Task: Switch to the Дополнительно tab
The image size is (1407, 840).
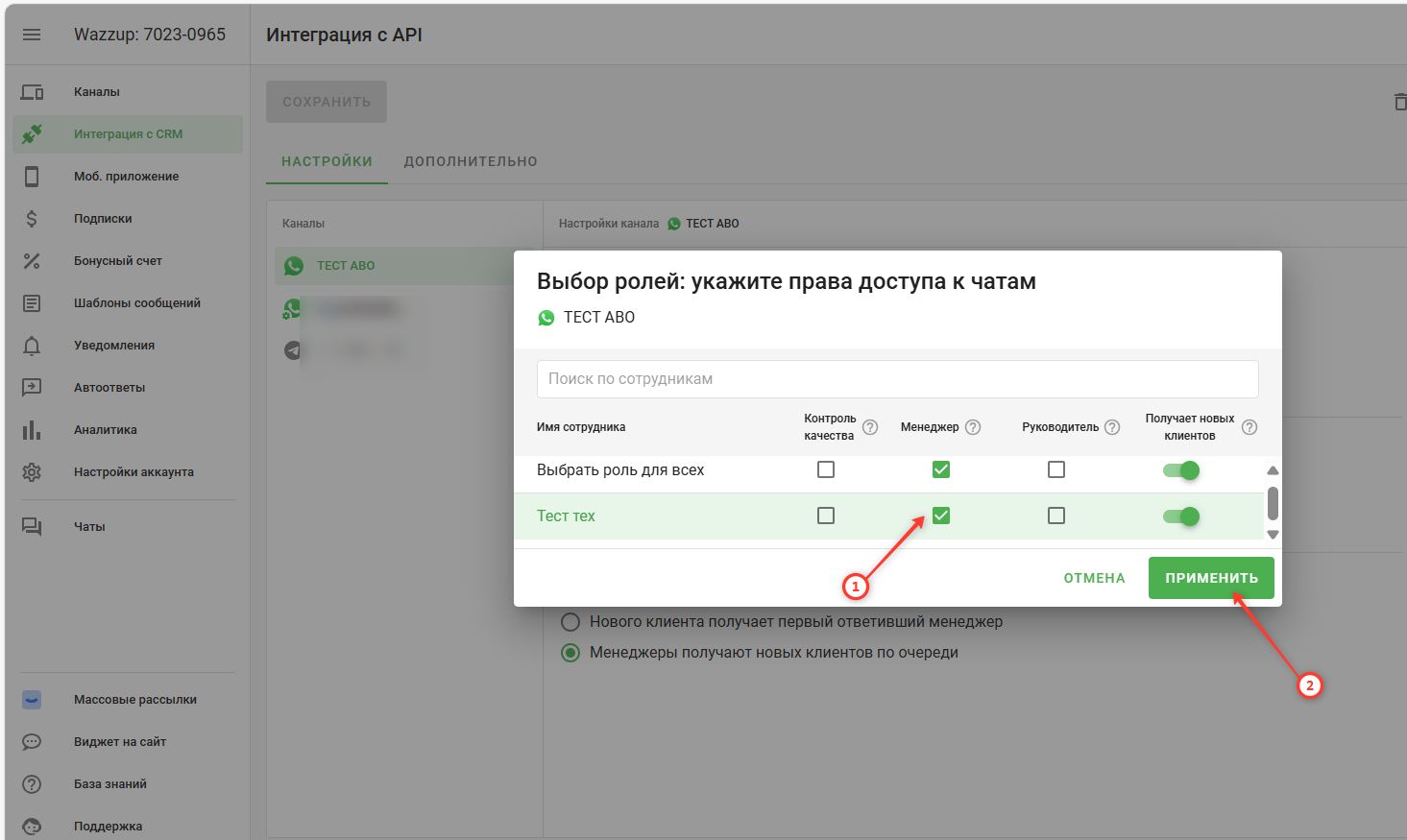Action: click(x=471, y=161)
